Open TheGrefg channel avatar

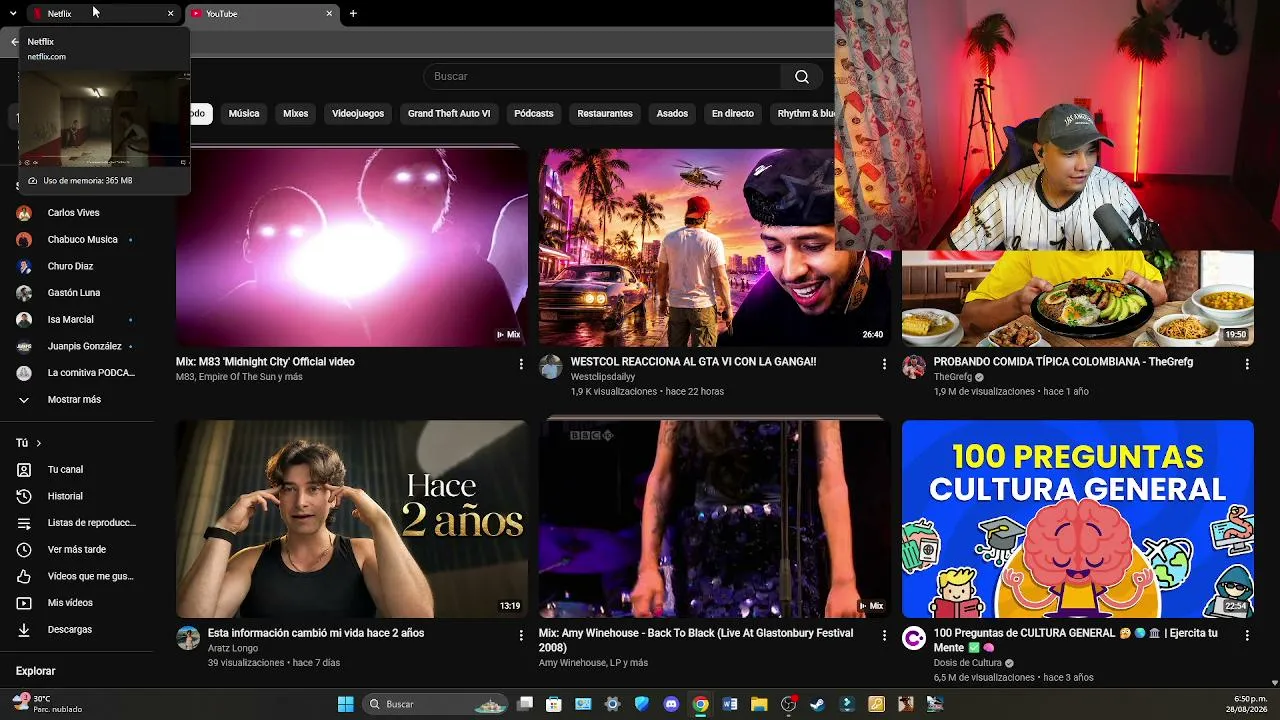tap(914, 367)
